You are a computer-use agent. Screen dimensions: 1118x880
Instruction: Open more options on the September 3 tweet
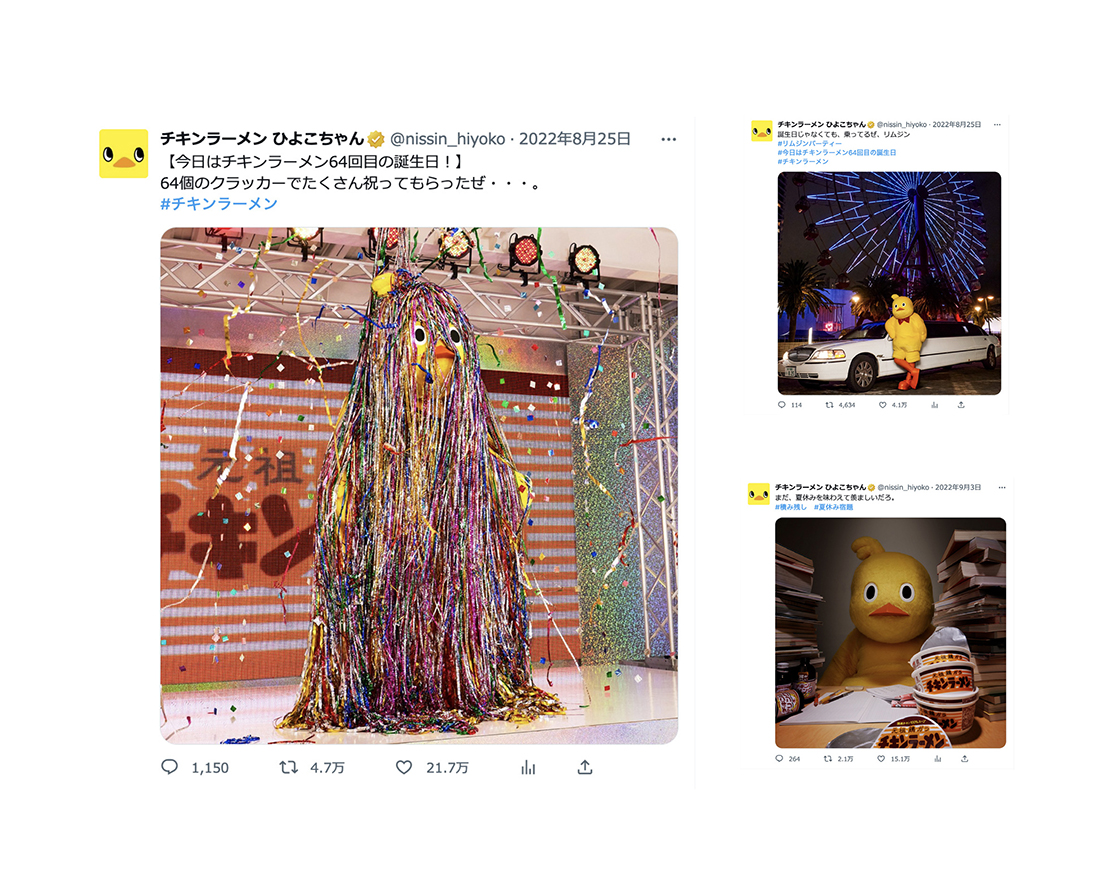tap(1002, 487)
